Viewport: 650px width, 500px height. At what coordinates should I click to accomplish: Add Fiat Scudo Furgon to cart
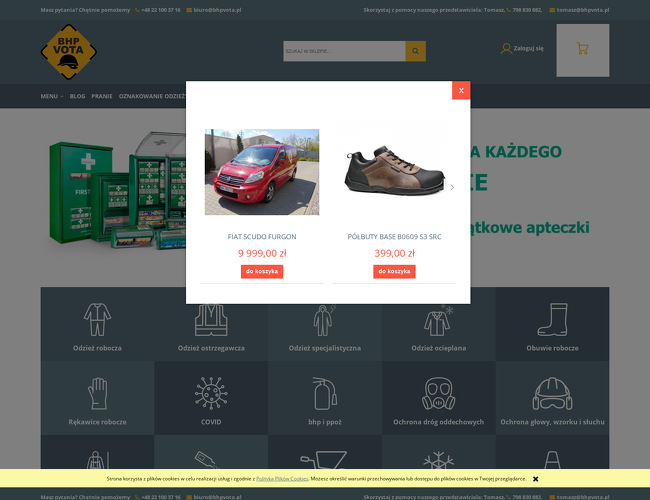[x=262, y=272]
